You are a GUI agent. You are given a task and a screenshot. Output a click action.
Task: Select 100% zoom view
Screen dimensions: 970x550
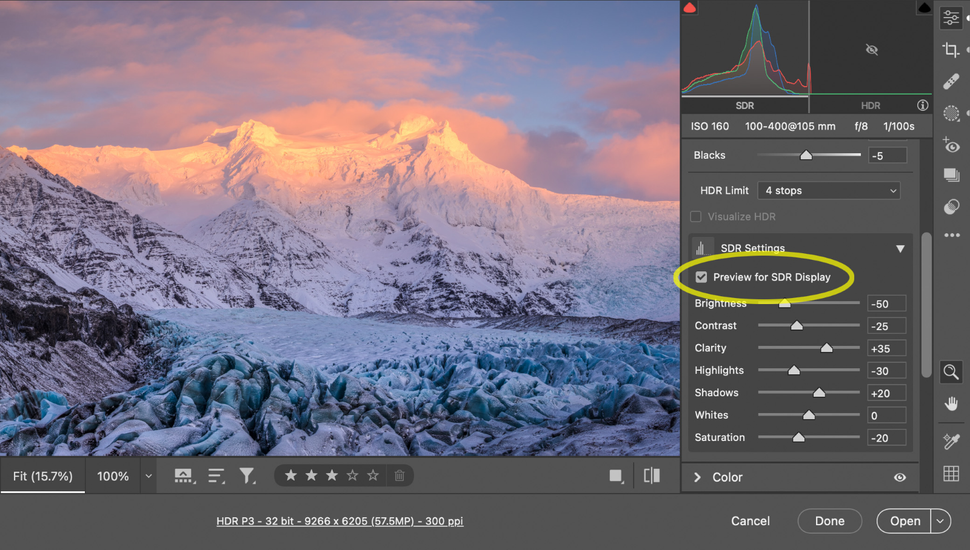(x=113, y=476)
